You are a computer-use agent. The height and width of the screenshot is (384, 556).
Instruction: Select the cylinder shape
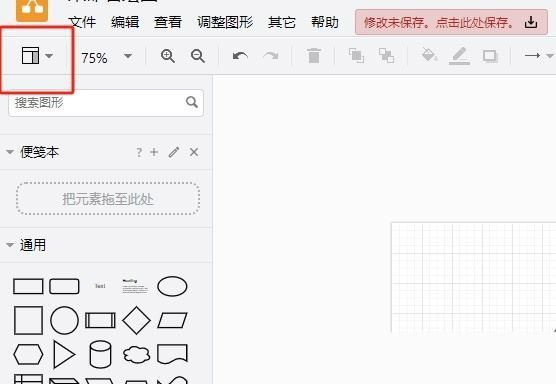tap(100, 355)
